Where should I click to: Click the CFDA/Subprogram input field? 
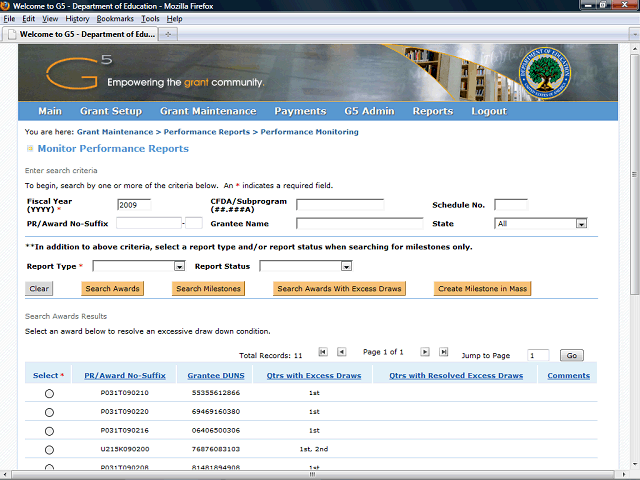pyautogui.click(x=339, y=205)
